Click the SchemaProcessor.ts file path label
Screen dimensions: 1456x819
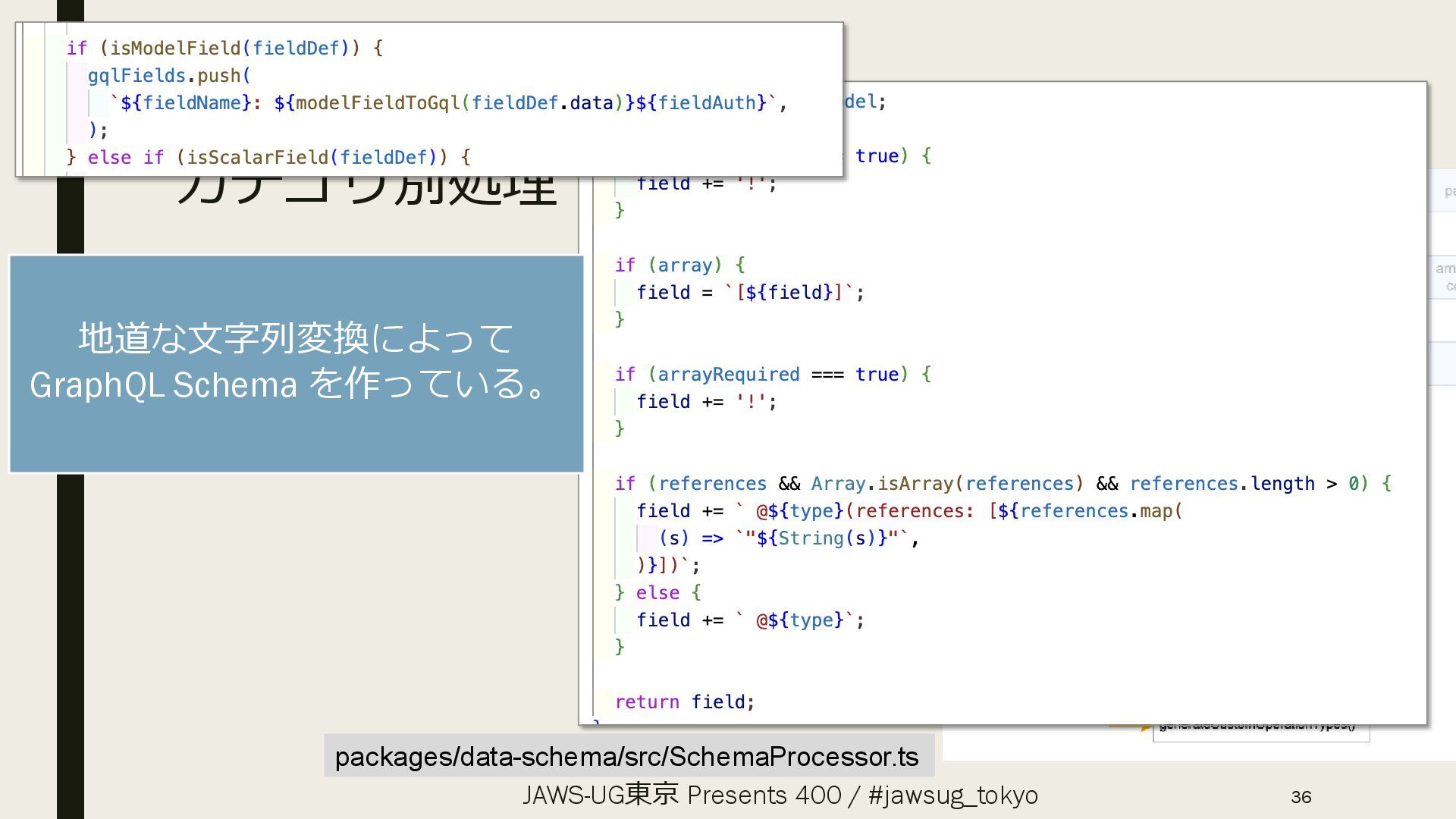pos(627,756)
